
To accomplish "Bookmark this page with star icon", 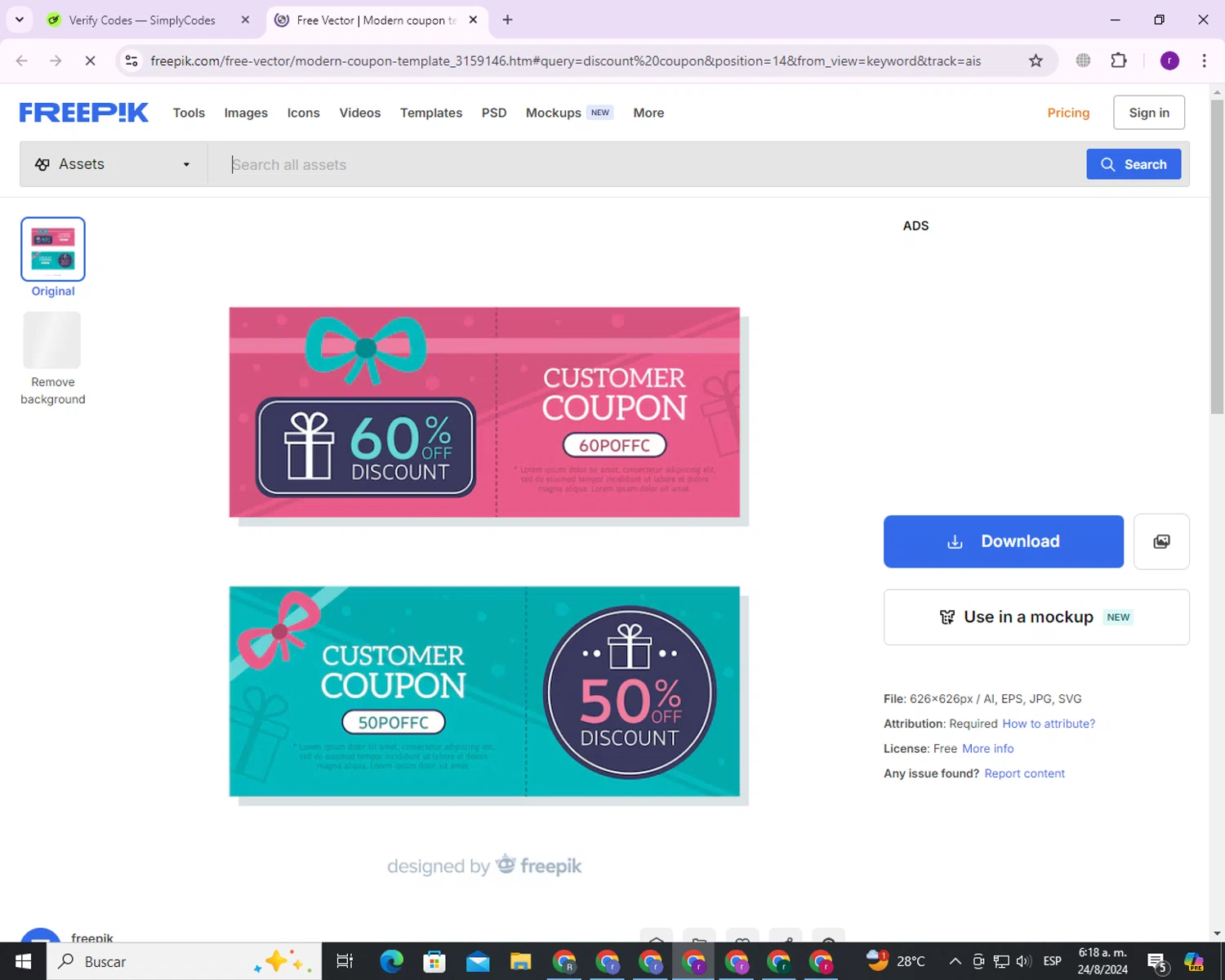I will pyautogui.click(x=1036, y=60).
